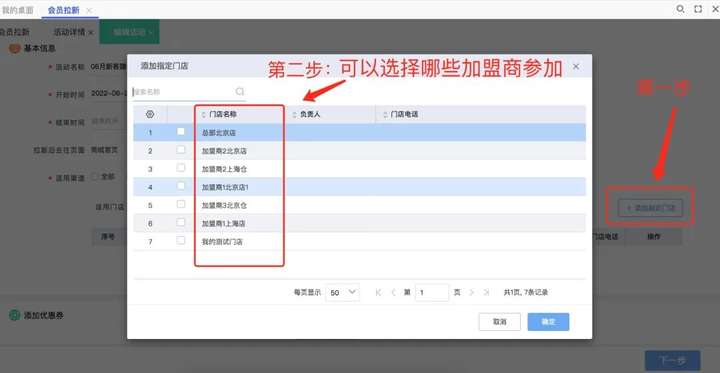Click the 添加指定门店 button behind the dialog
This screenshot has width=720, height=373.
(x=650, y=208)
